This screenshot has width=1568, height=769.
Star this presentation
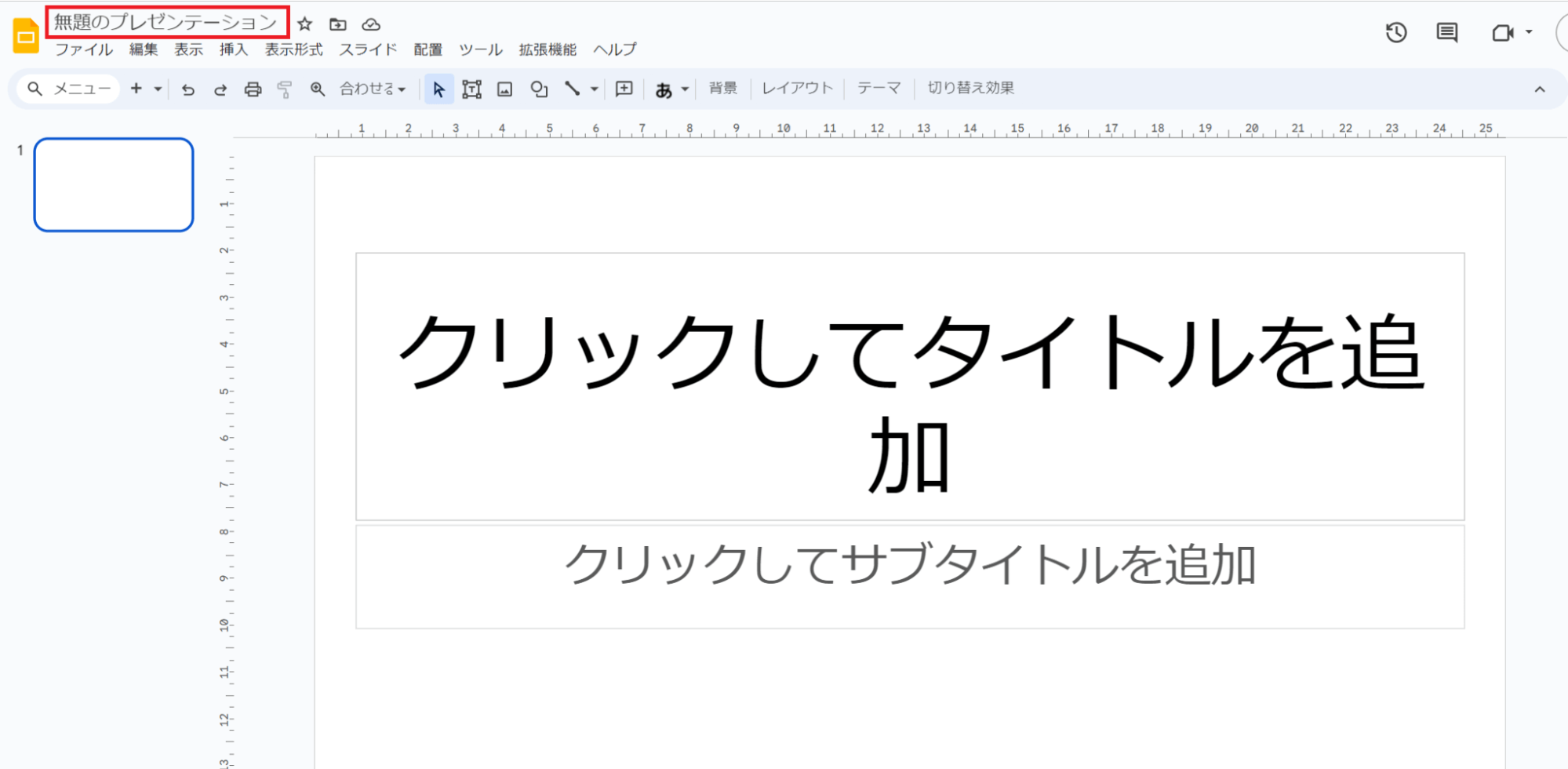[305, 24]
